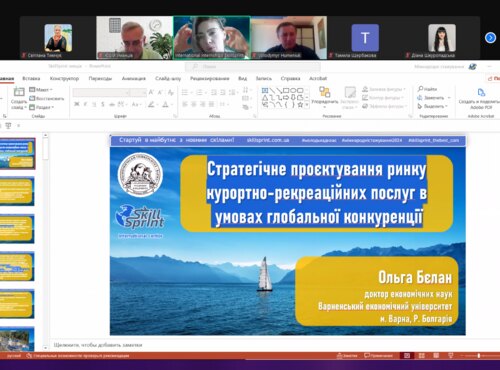Select the right arrow shape in gallery
Viewport: 500px width, 370px height.
pos(286,98)
